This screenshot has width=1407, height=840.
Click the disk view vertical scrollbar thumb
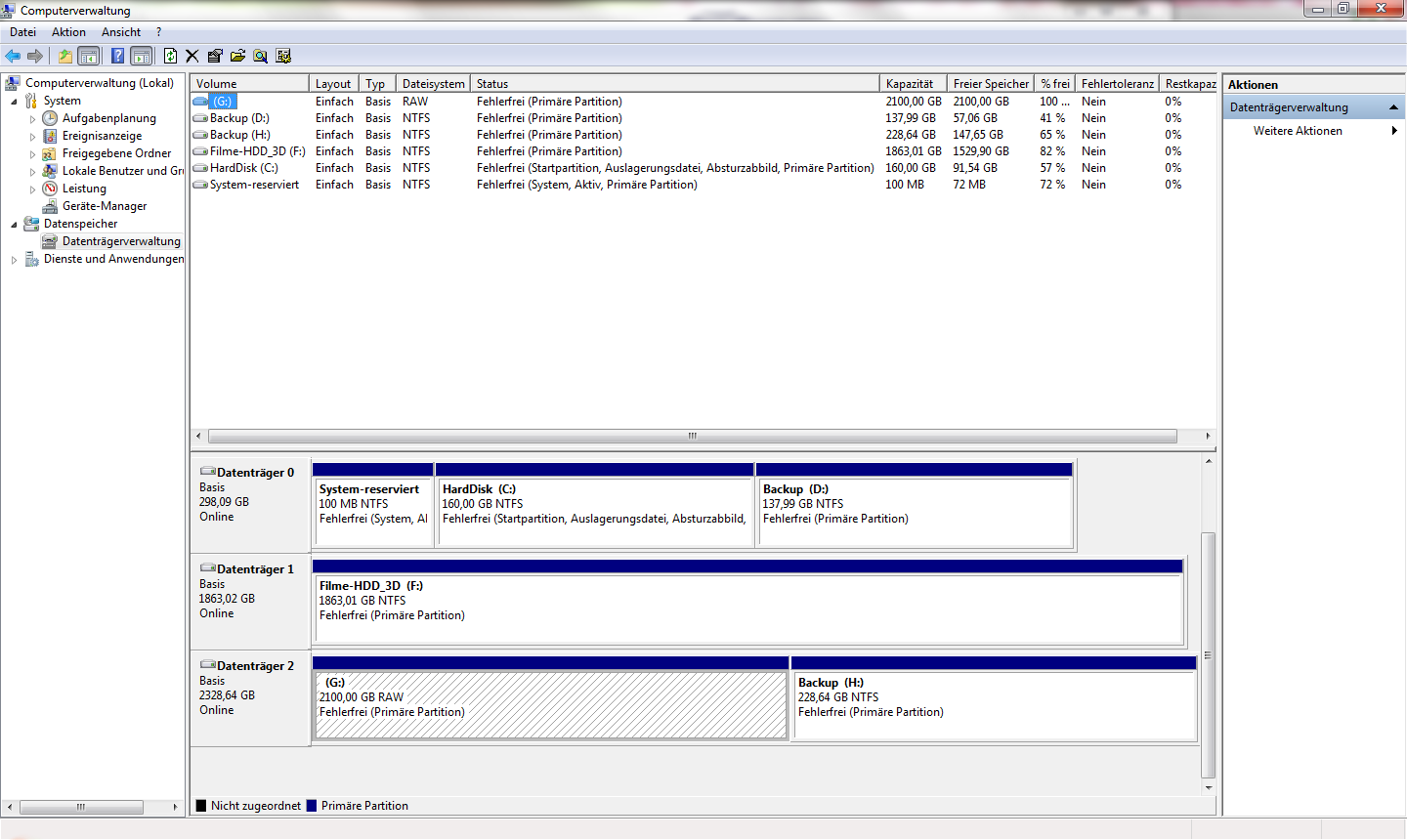1209,655
